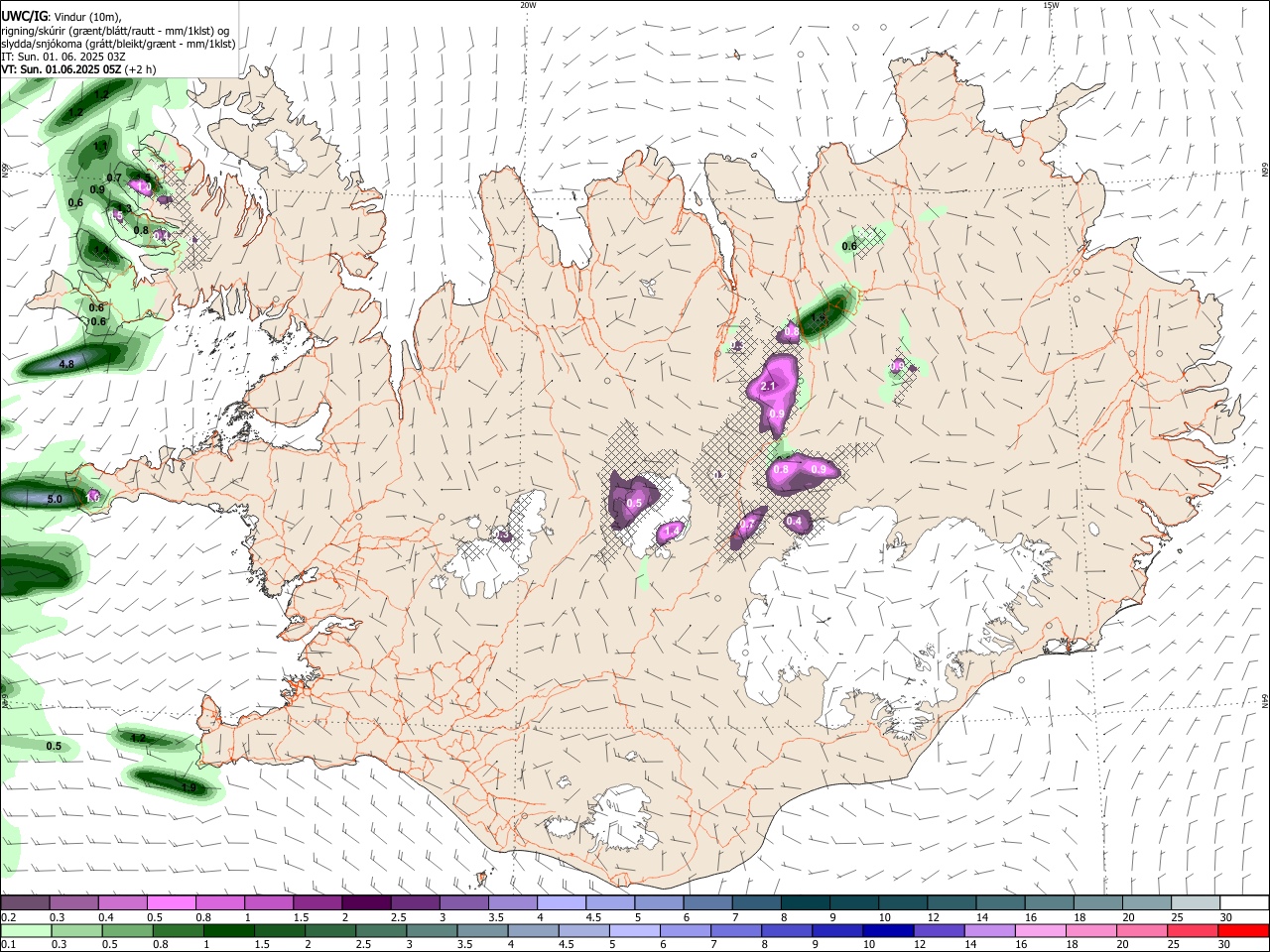
Task: Click the 'rigning/skúrir' legend description line
Action: point(115,31)
